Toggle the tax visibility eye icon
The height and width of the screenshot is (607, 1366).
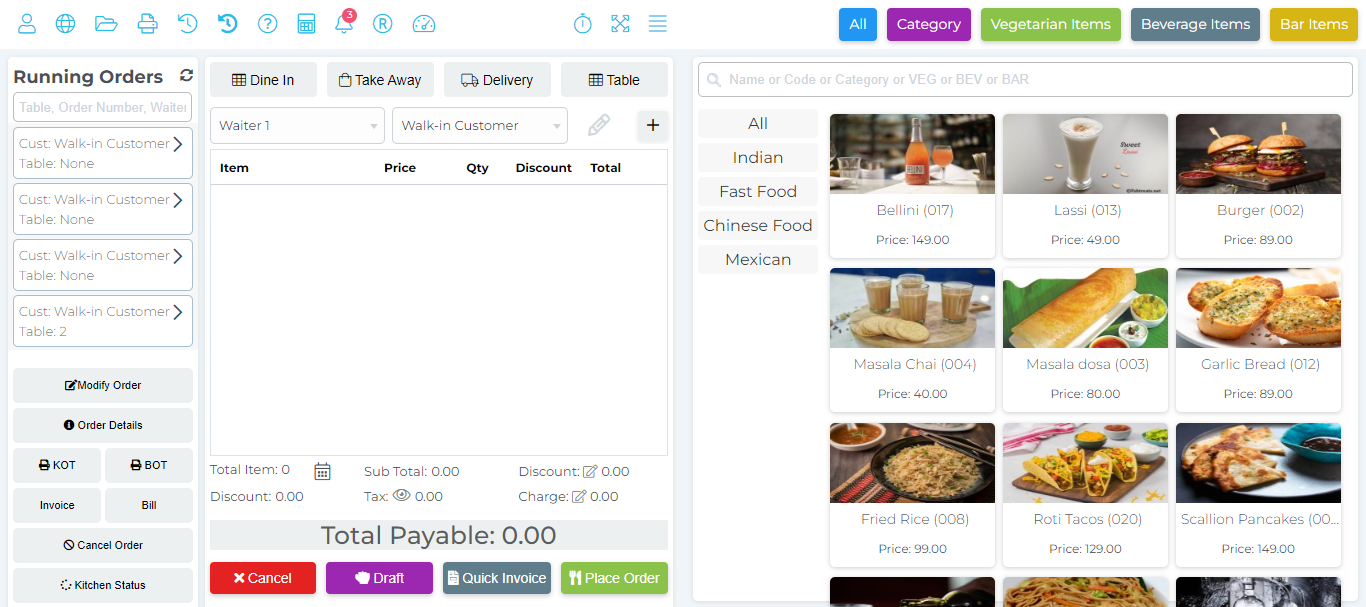(402, 495)
